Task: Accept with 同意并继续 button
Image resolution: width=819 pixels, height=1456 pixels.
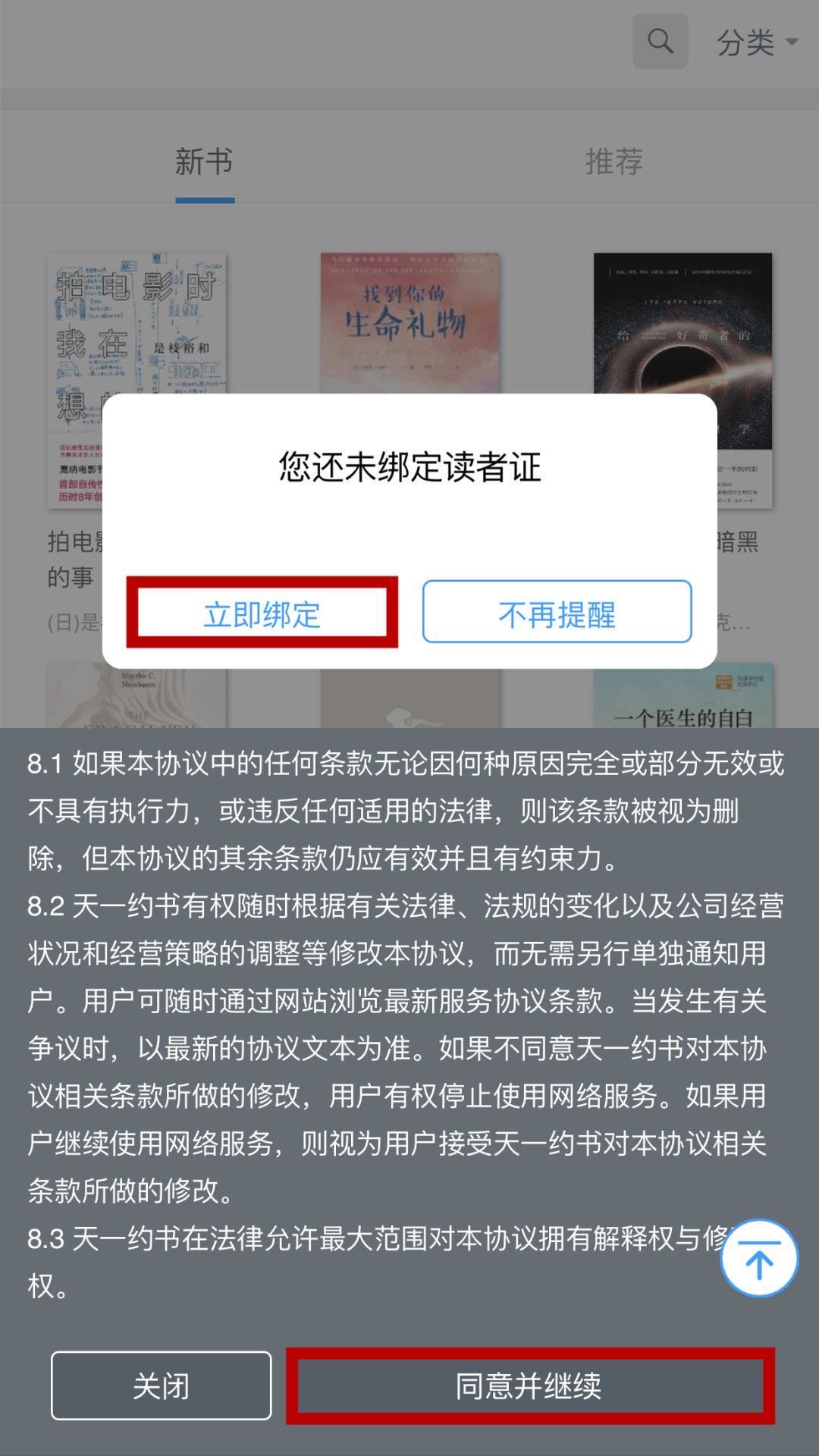Action: click(x=529, y=1385)
